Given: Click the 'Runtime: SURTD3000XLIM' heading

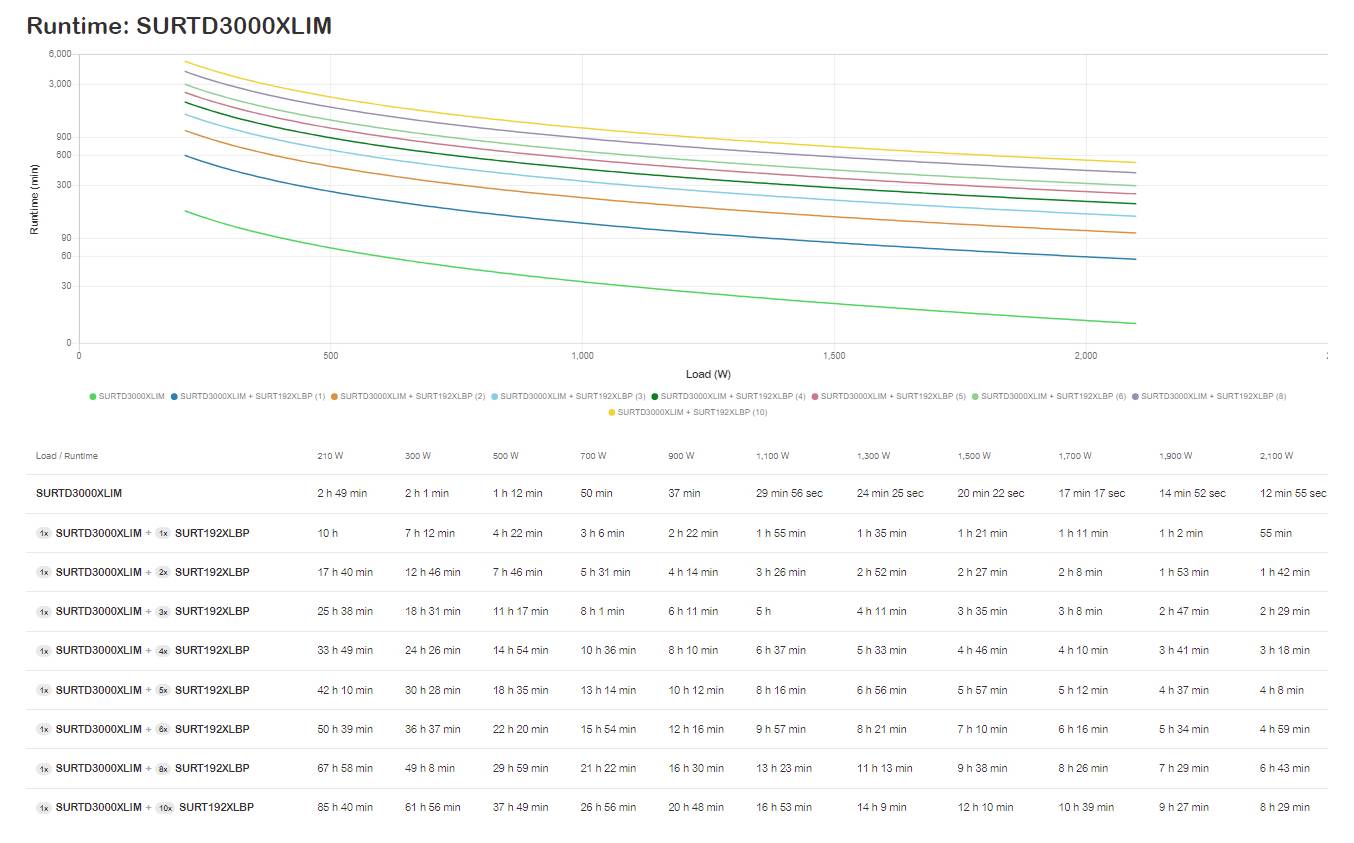Looking at the screenshot, I should [179, 26].
